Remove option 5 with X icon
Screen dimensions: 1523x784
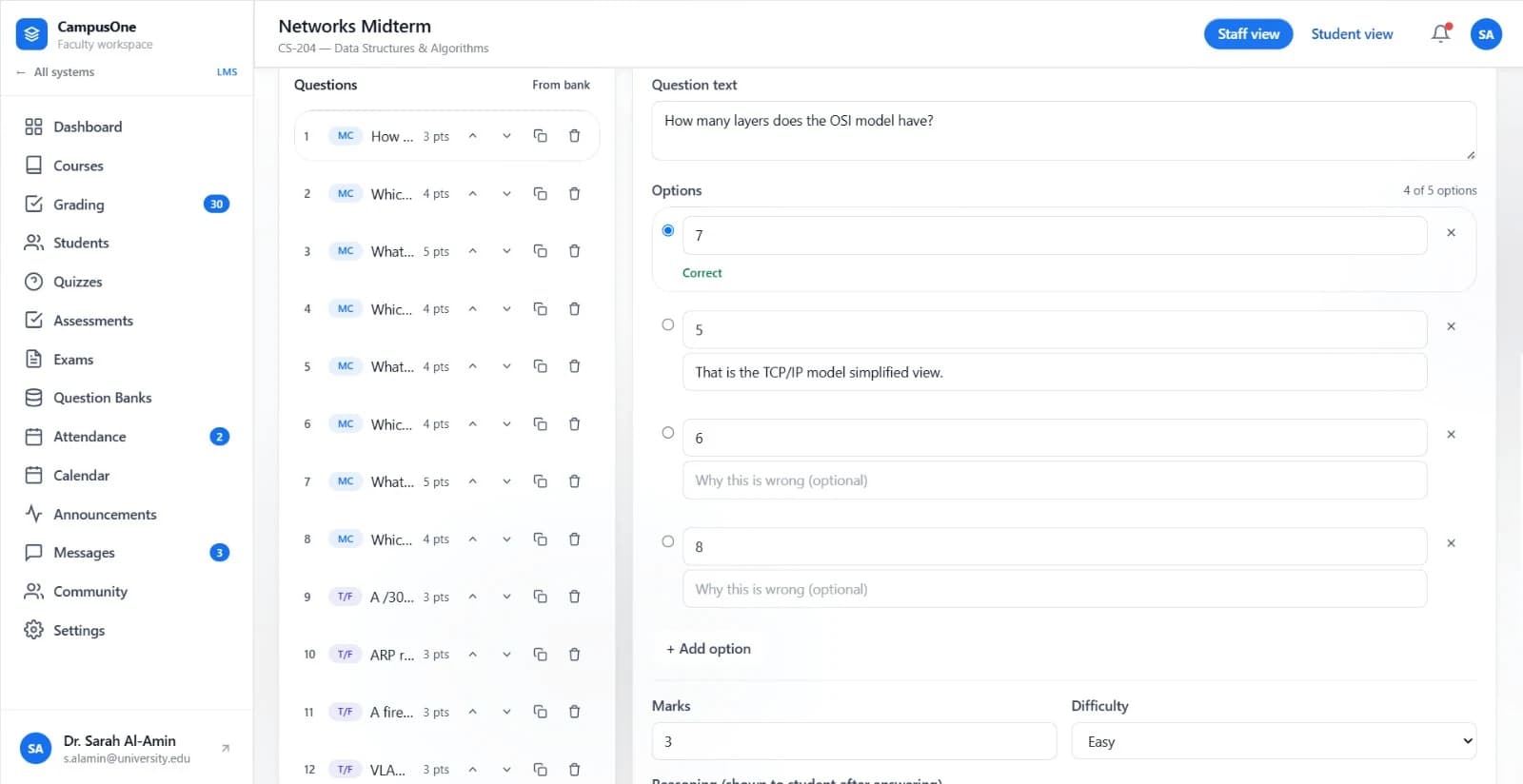point(1451,326)
